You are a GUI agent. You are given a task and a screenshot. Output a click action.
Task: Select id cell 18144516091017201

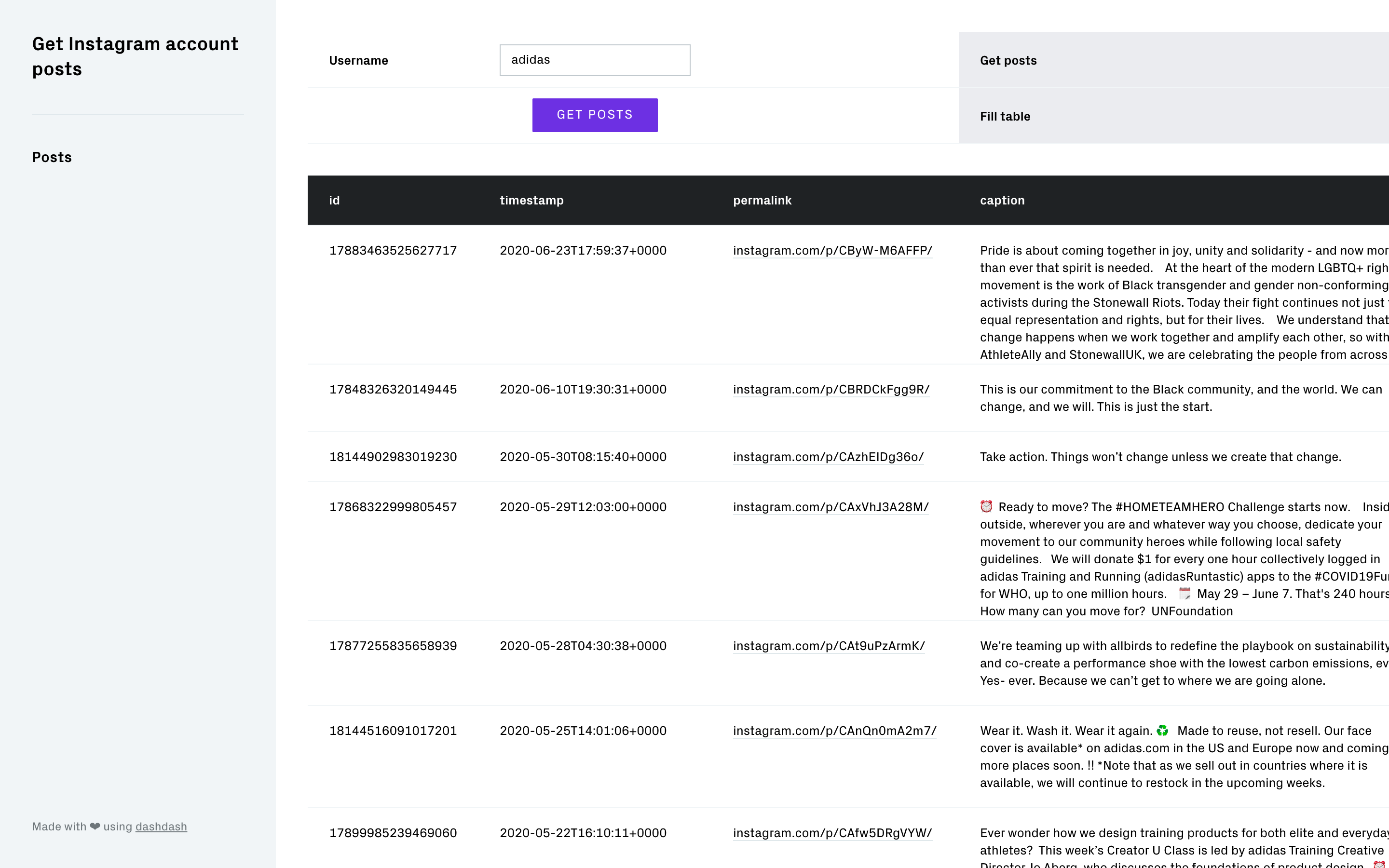tap(393, 731)
